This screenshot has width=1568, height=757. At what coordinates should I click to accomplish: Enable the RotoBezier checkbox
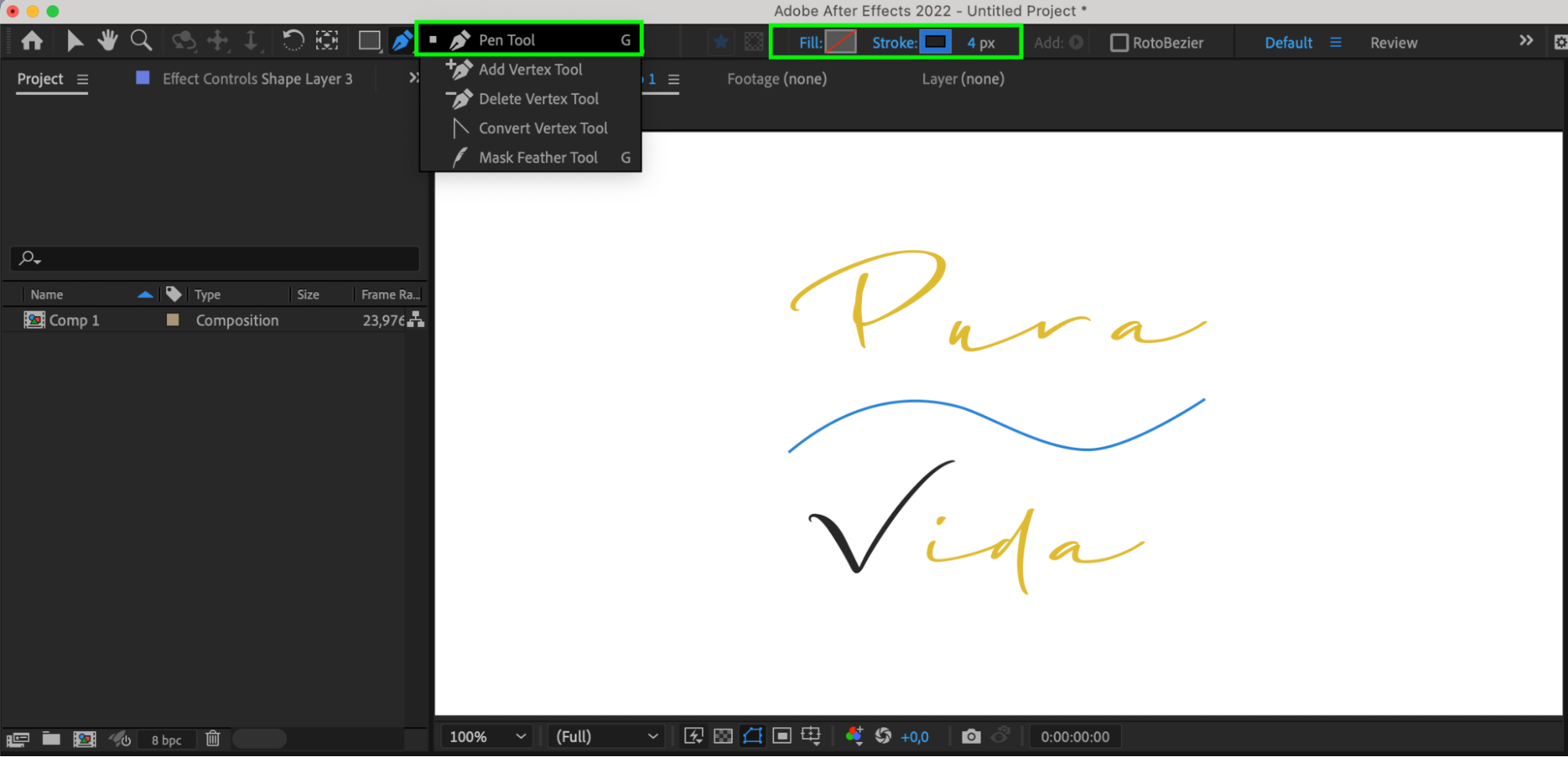pos(1119,43)
